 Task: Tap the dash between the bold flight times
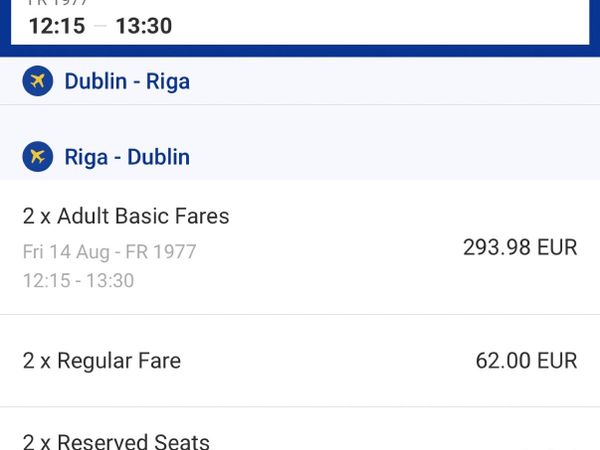click(x=100, y=26)
